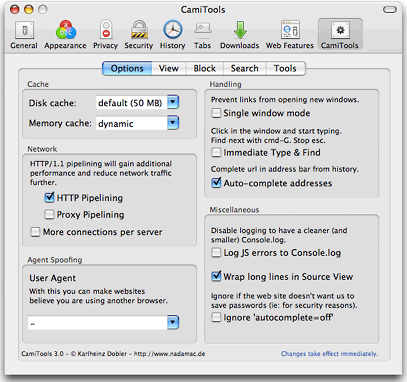Click the 'Memory cache:' label
Viewport: 407px width, 382px height.
click(60, 123)
